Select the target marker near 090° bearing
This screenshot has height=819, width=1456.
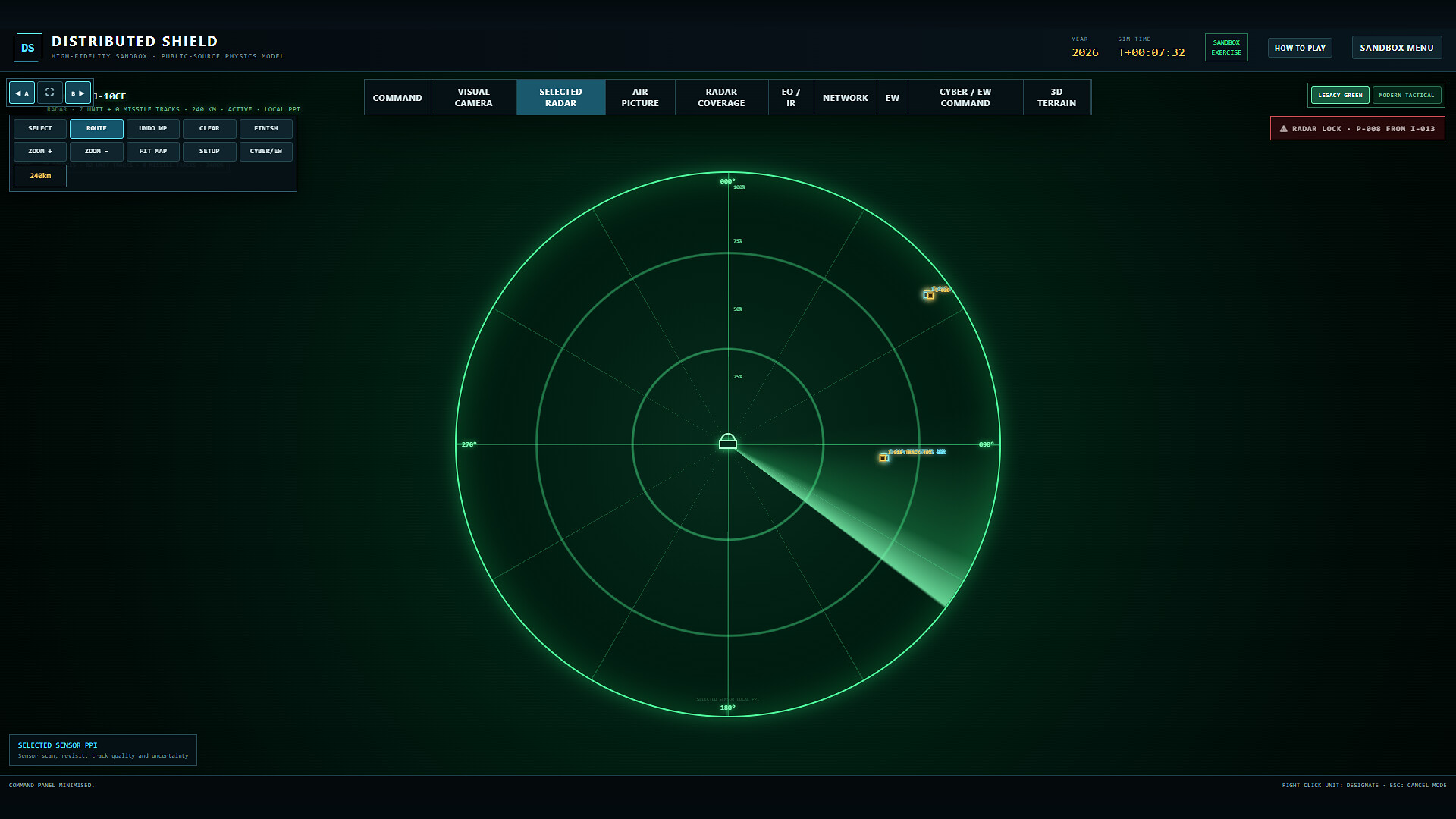coord(883,457)
